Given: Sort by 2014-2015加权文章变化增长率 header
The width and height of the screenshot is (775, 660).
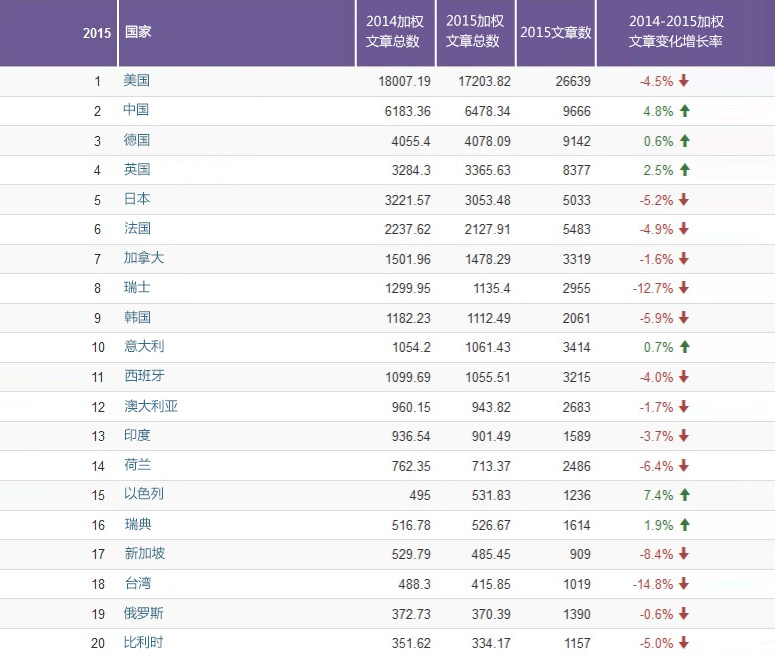Looking at the screenshot, I should [675, 32].
